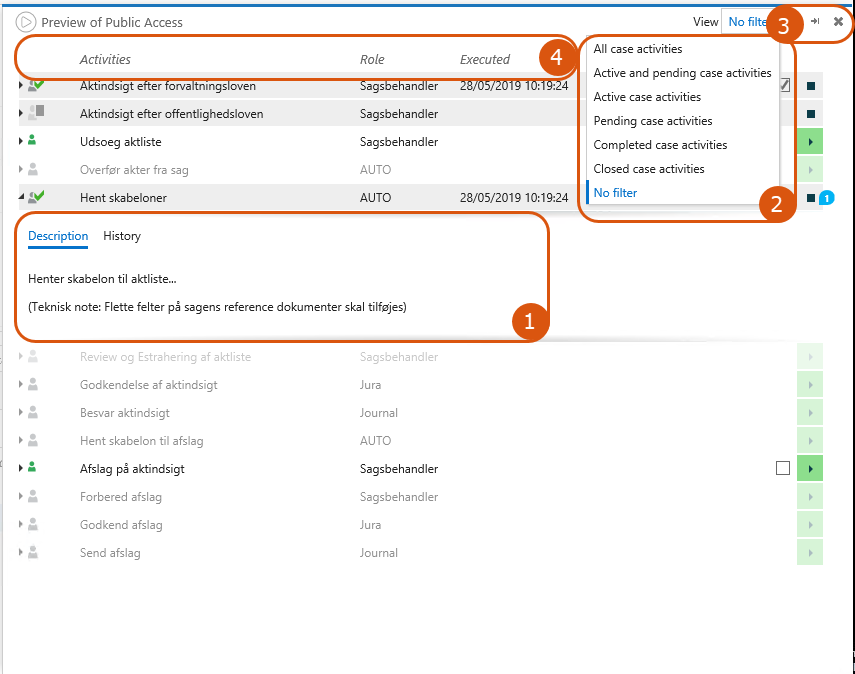Click the blue notification badge on Hent skabeloner
This screenshot has width=855, height=674.
click(826, 199)
